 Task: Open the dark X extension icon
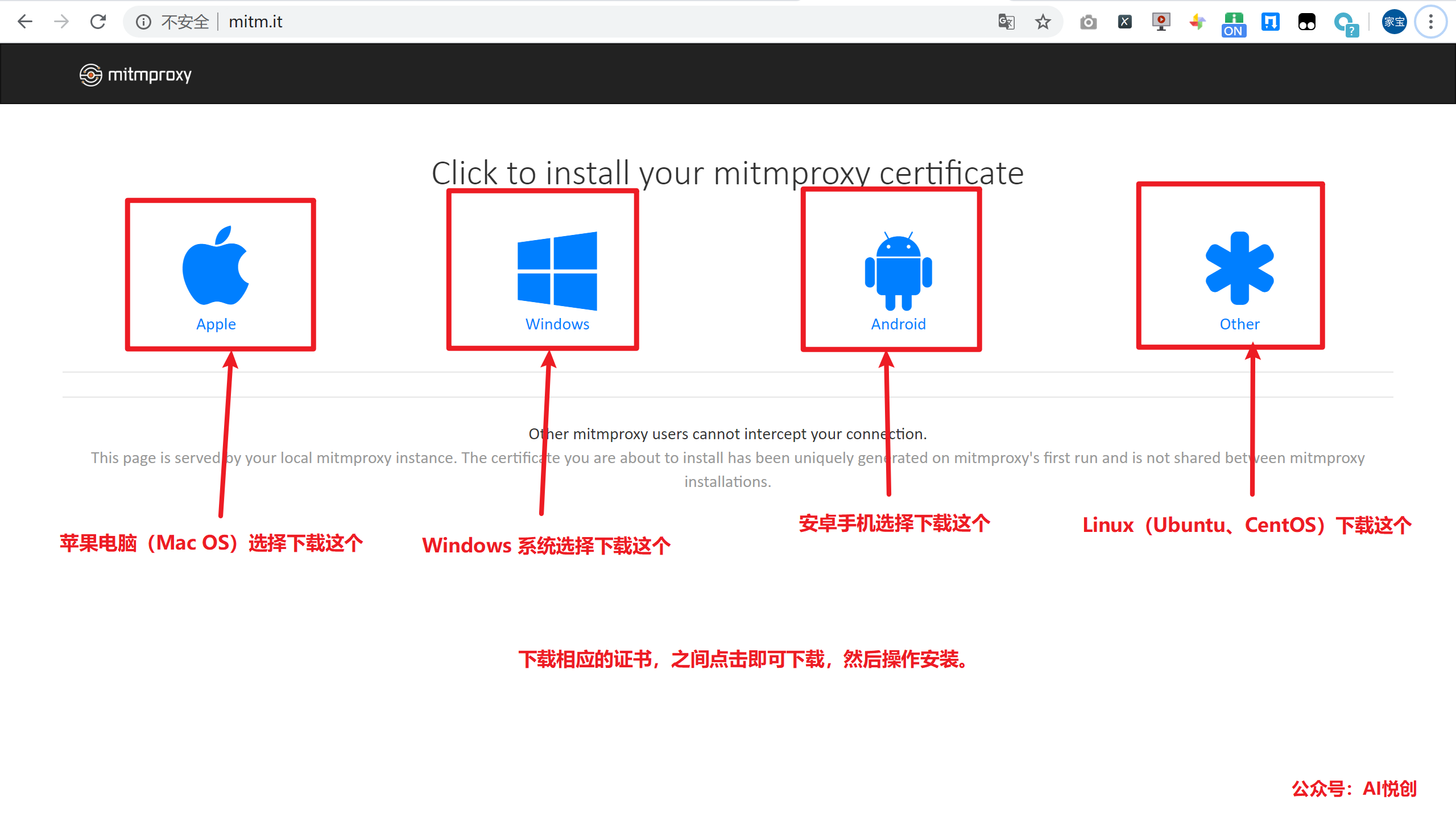(x=1124, y=22)
